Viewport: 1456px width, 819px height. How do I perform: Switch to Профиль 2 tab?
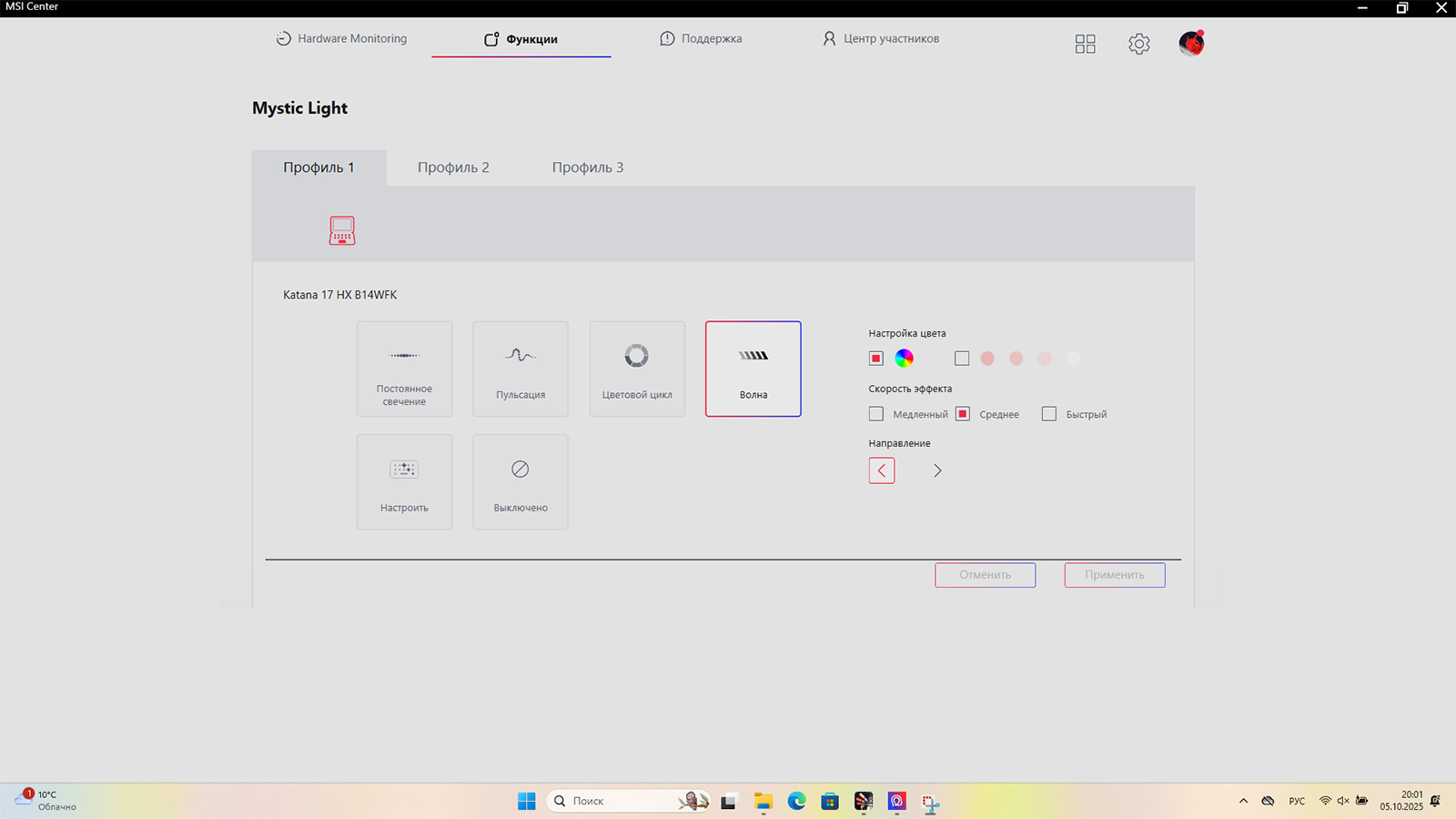point(453,167)
